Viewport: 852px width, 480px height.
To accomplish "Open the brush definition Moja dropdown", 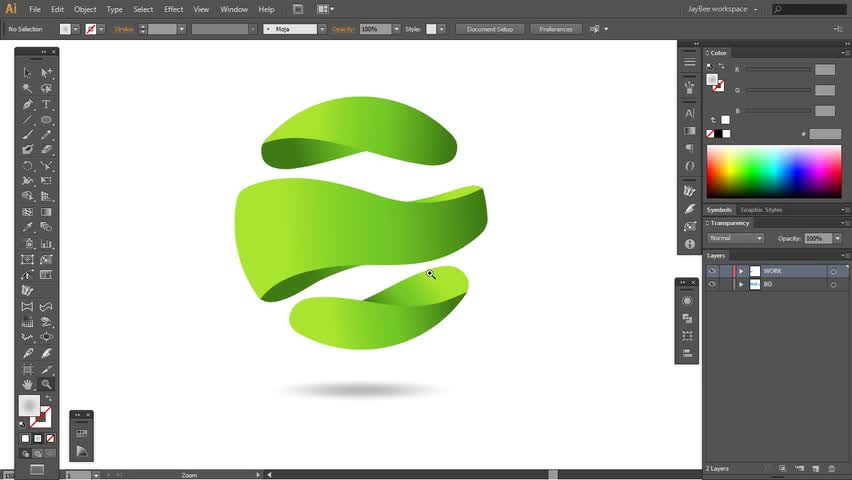I will coord(322,29).
